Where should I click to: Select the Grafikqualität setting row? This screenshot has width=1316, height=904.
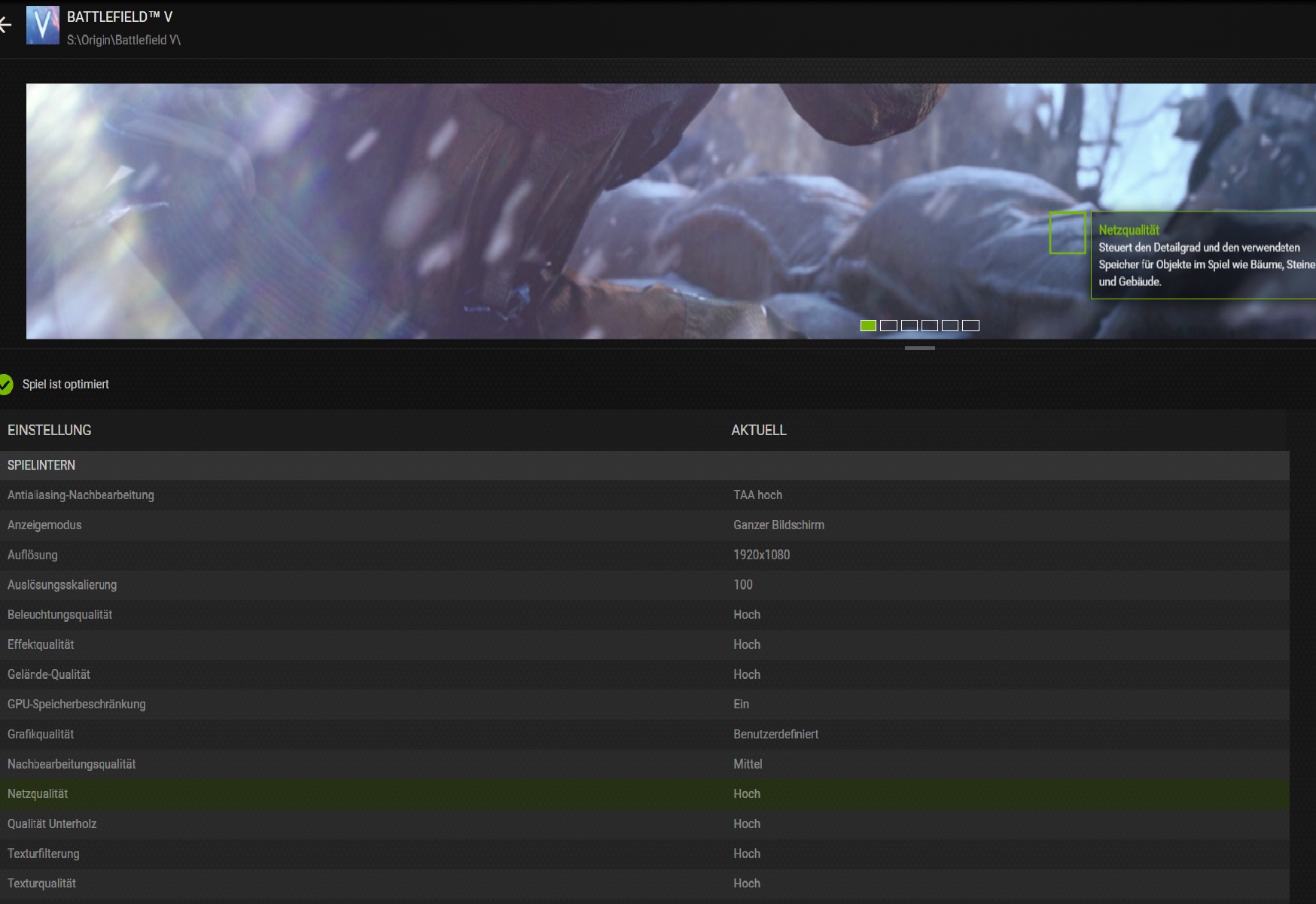(644, 734)
